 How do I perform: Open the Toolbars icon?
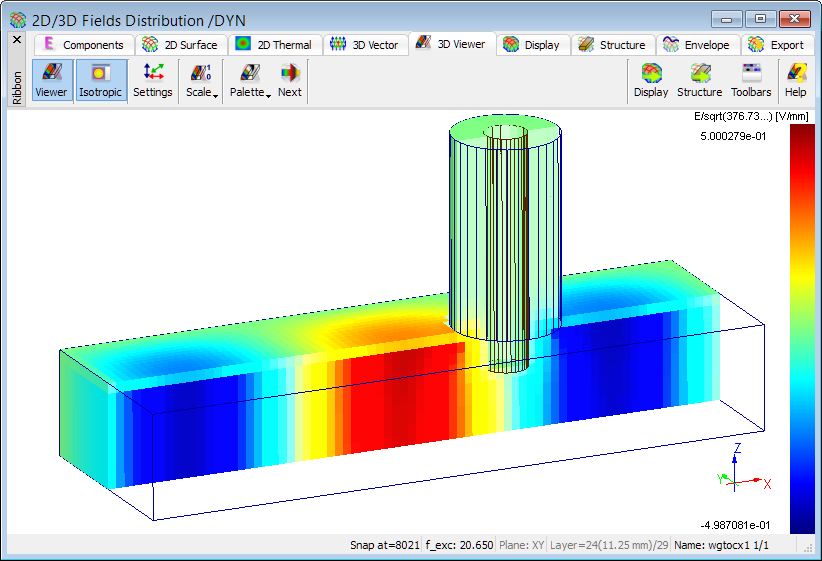(x=751, y=80)
